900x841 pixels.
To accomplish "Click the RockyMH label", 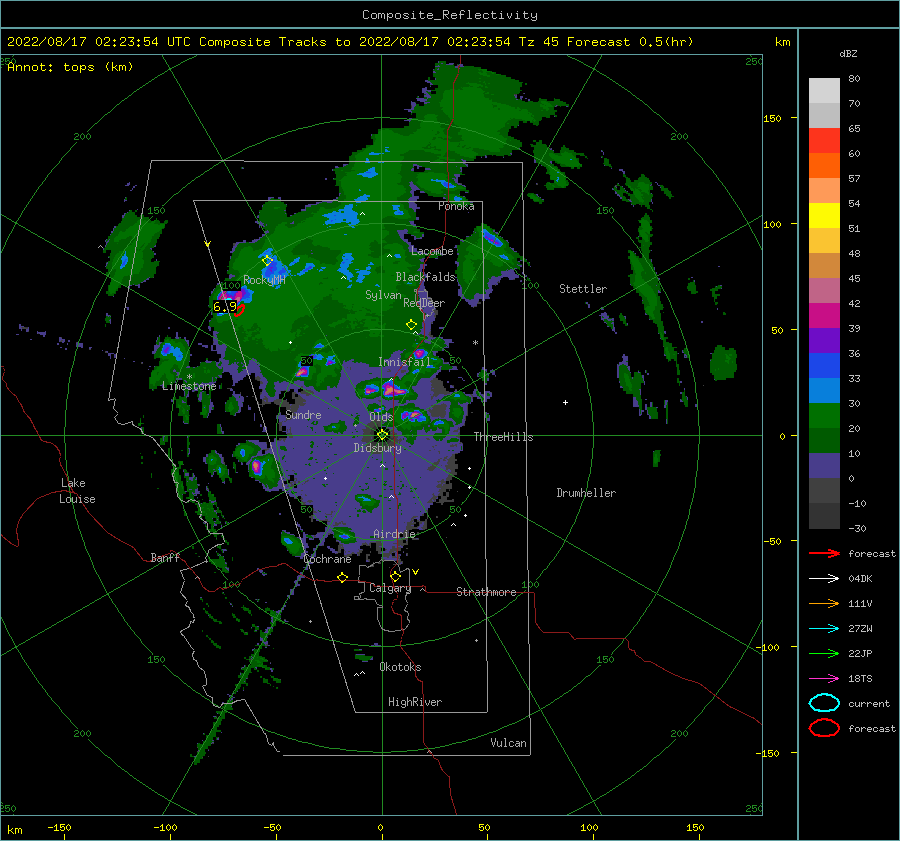I will 264,280.
